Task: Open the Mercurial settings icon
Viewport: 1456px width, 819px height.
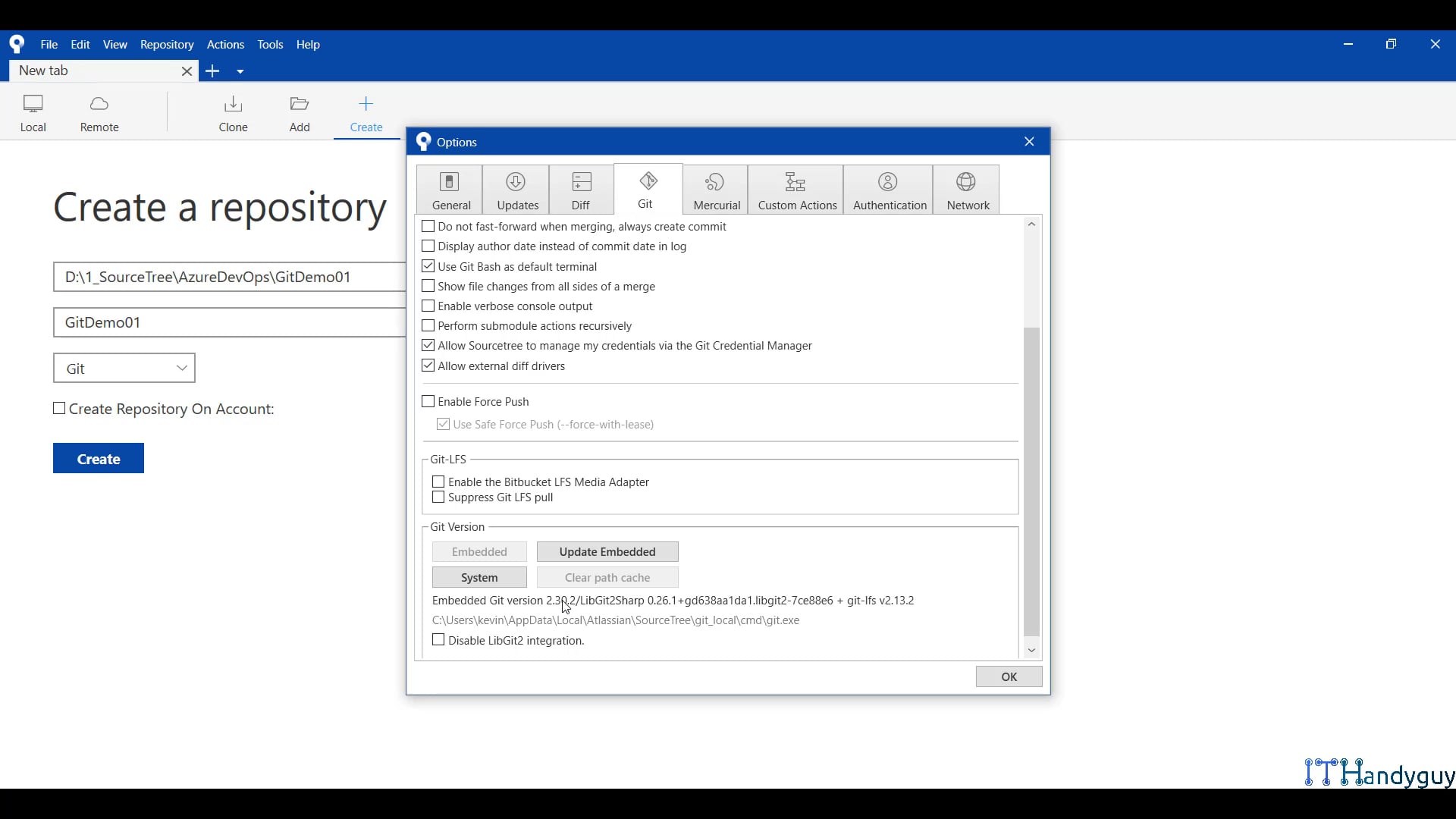Action: coord(715,189)
